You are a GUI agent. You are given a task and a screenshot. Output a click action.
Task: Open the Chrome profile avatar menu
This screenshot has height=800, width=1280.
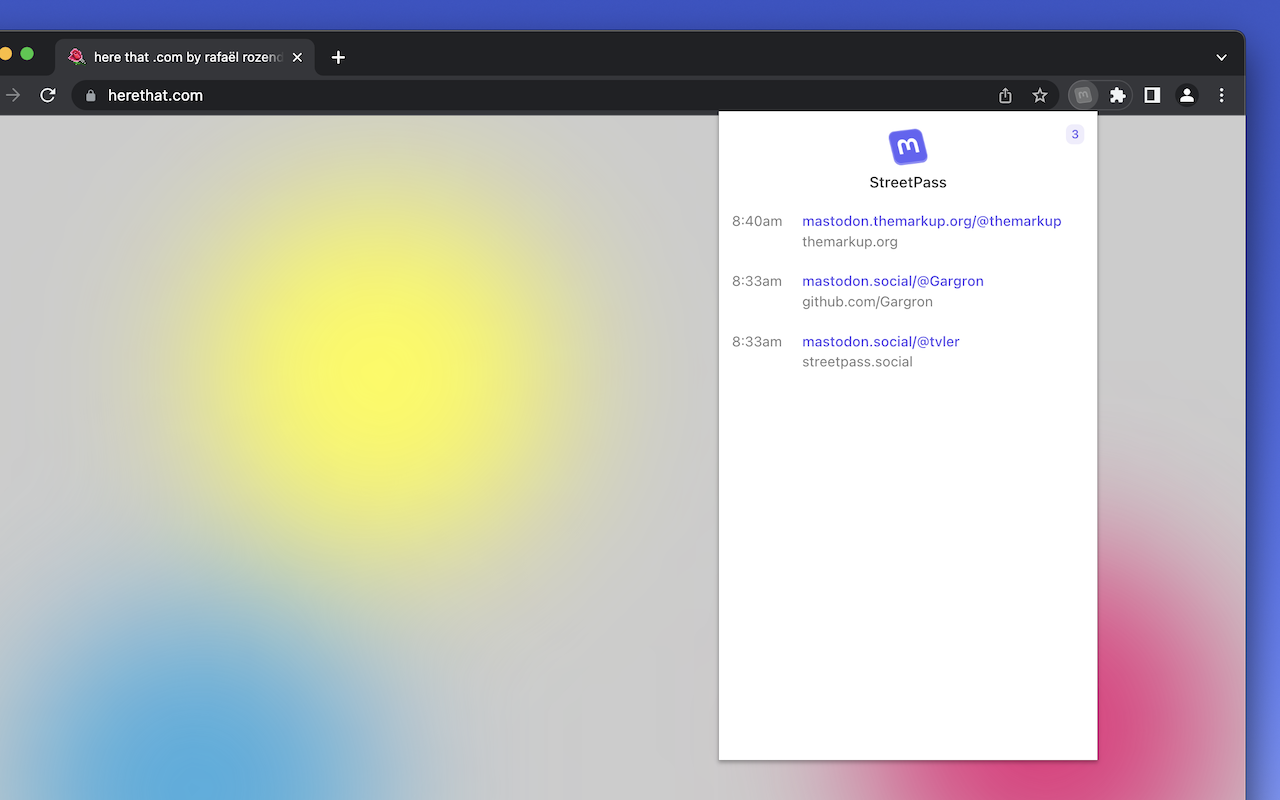tap(1187, 95)
